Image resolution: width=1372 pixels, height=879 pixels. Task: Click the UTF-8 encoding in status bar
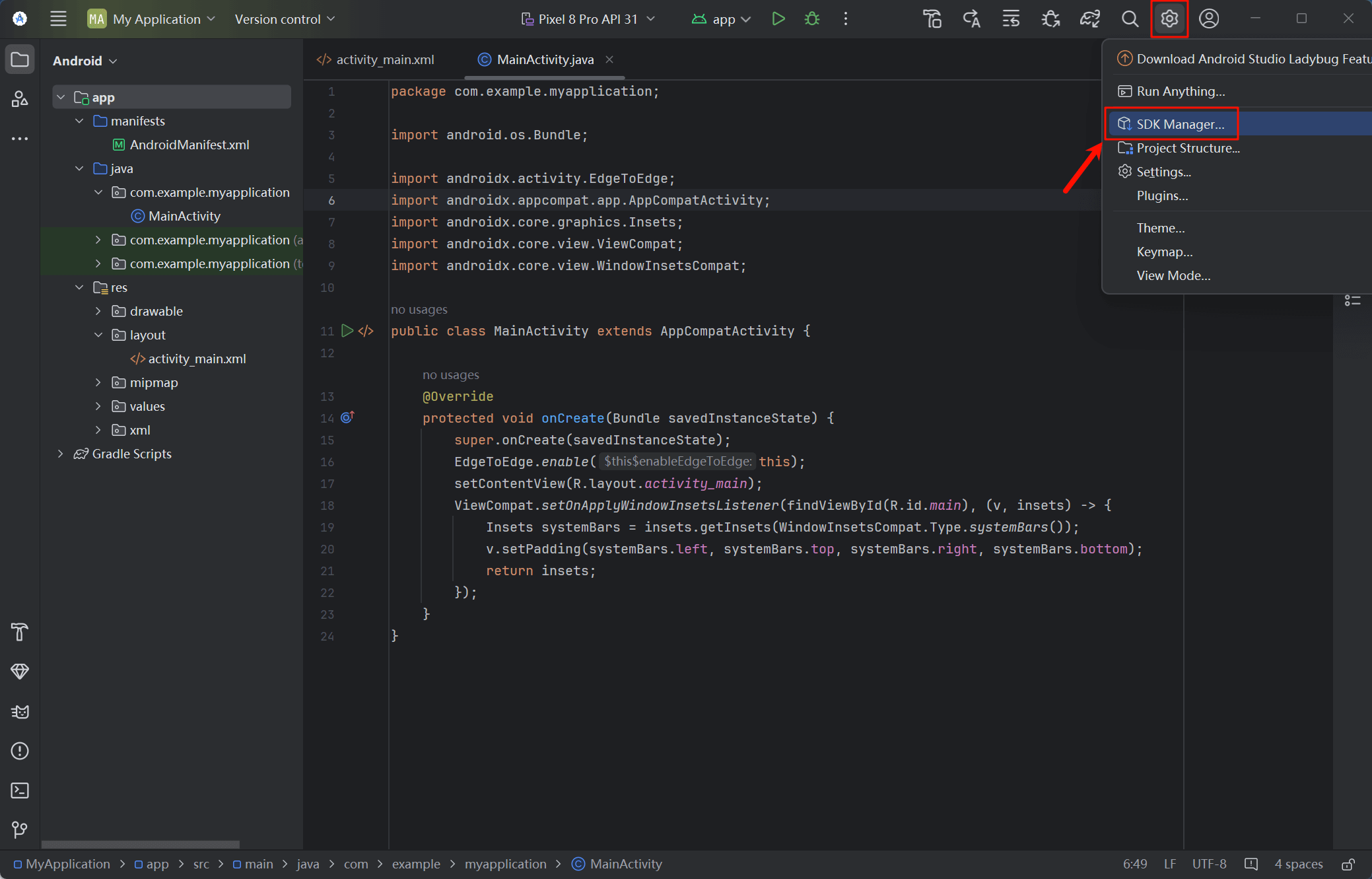pos(1209,864)
